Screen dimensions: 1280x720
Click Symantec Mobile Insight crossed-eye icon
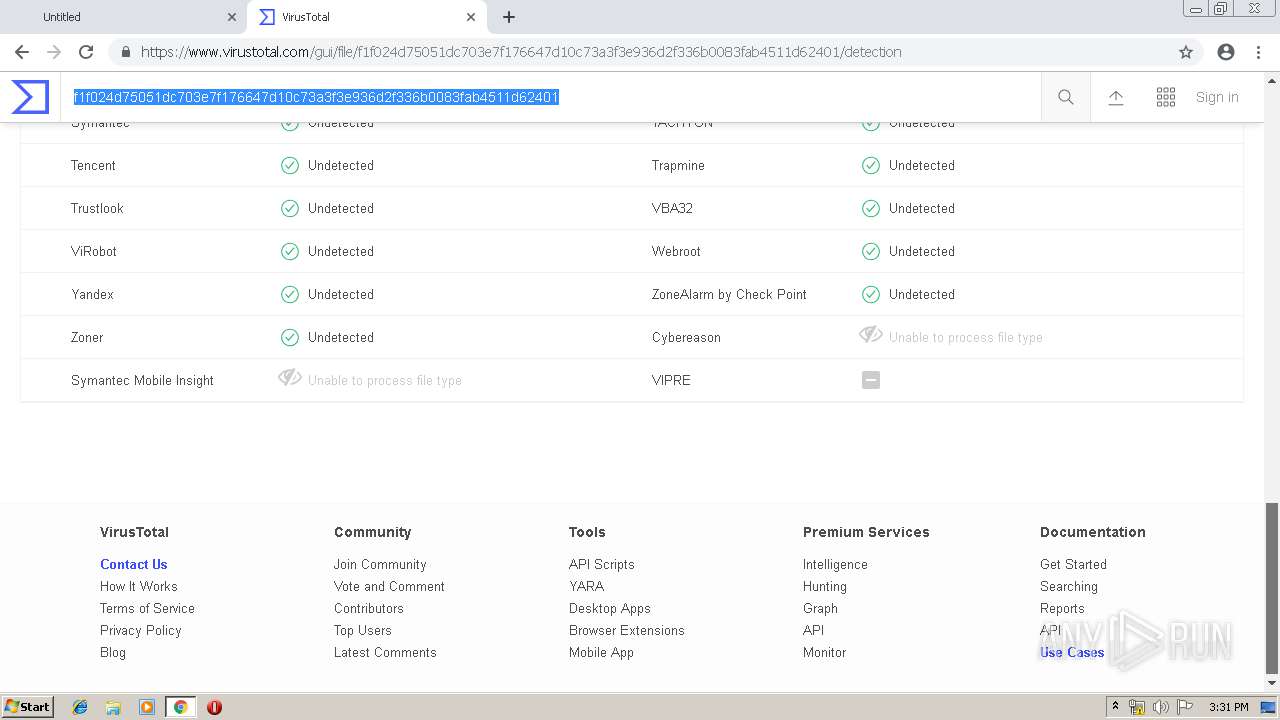(x=290, y=378)
